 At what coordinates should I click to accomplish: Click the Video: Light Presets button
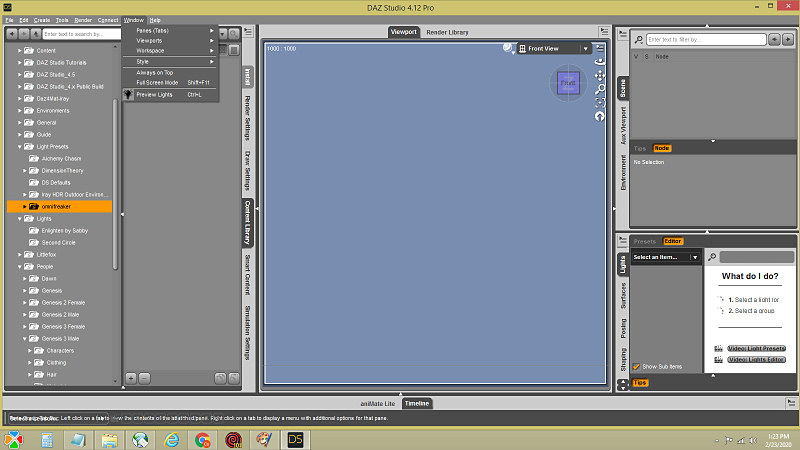[x=756, y=348]
